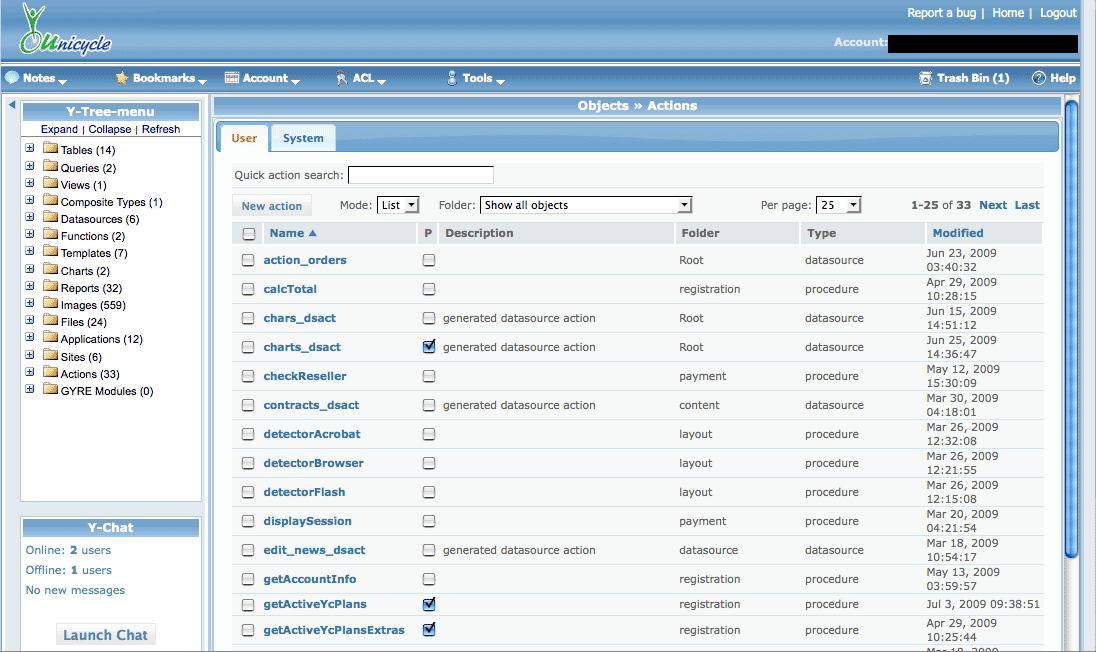Viewport: 1096px width, 652px height.
Task: Click the ACL keys icon
Action: 342,78
